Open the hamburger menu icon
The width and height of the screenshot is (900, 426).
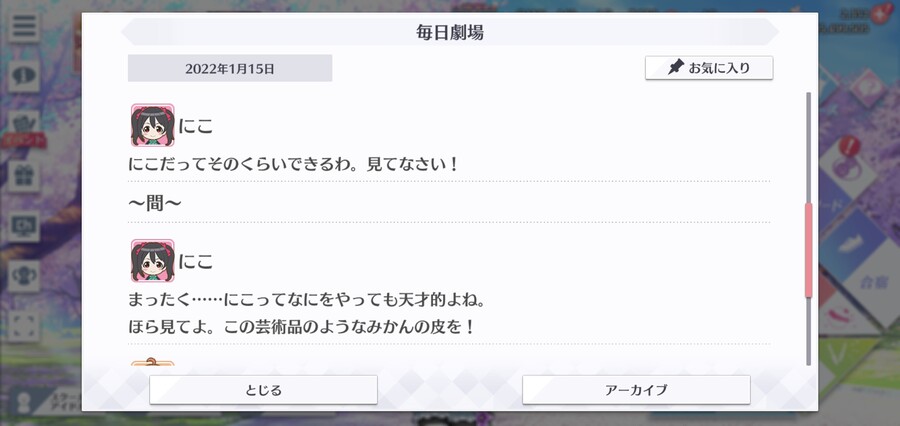(24, 26)
